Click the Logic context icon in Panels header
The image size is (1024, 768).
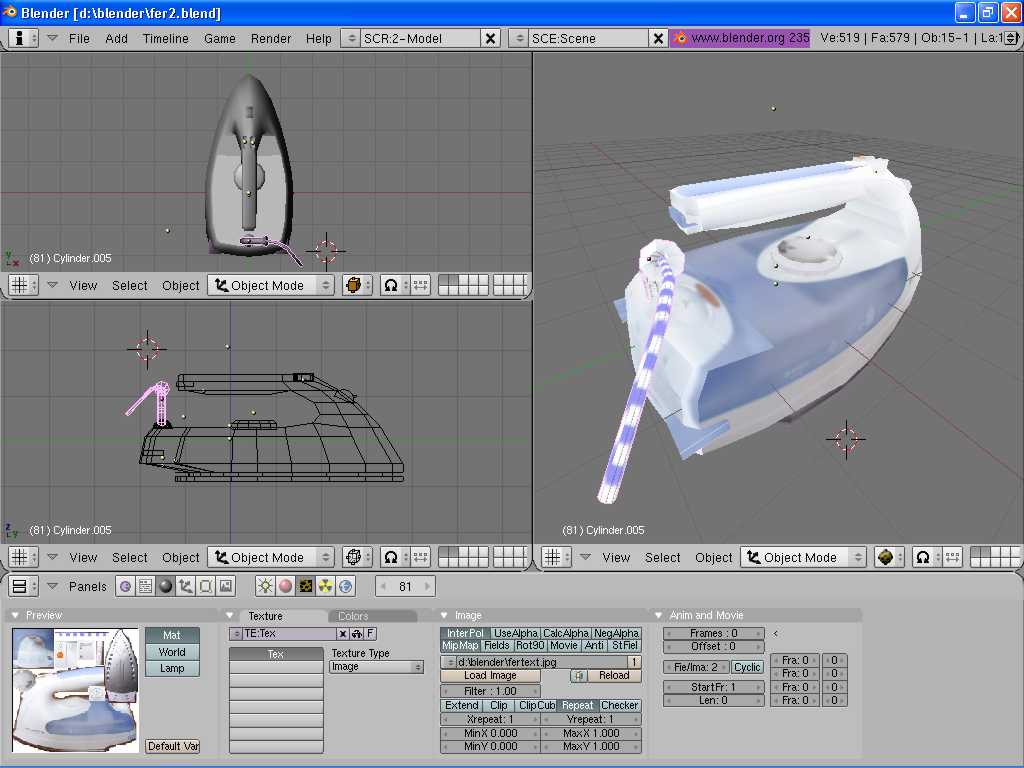[125, 587]
